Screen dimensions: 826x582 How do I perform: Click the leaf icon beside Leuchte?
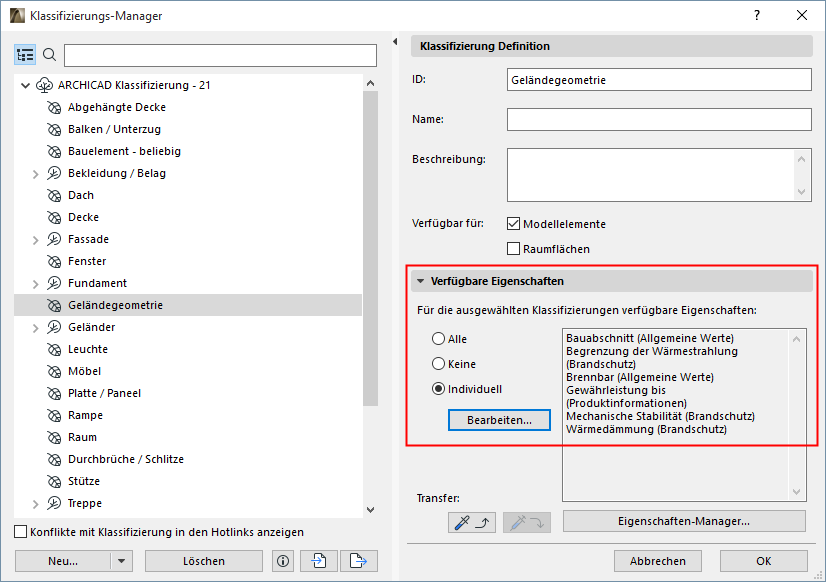click(54, 349)
